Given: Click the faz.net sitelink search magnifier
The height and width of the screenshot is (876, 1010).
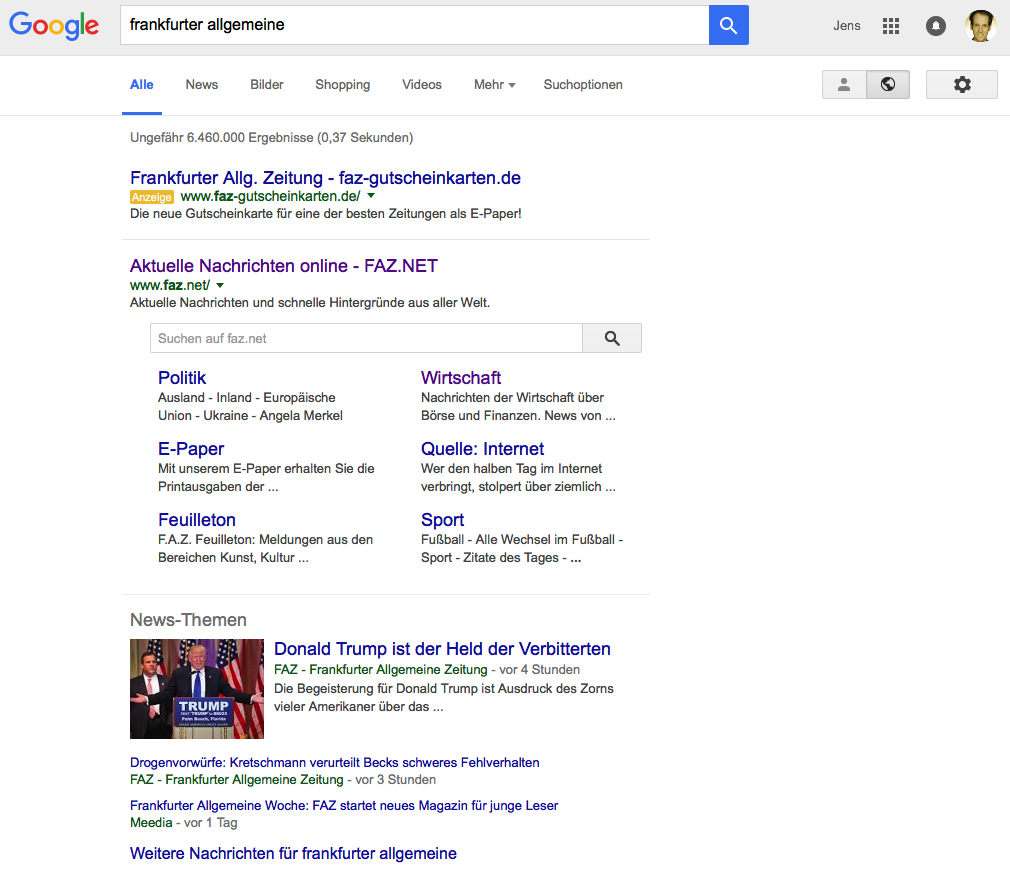Looking at the screenshot, I should 612,339.
